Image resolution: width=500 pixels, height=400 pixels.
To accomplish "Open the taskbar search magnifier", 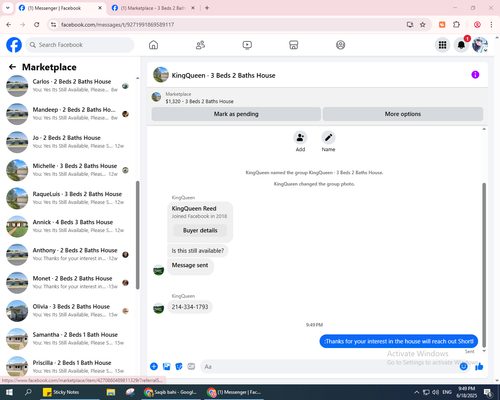I will click(28, 392).
